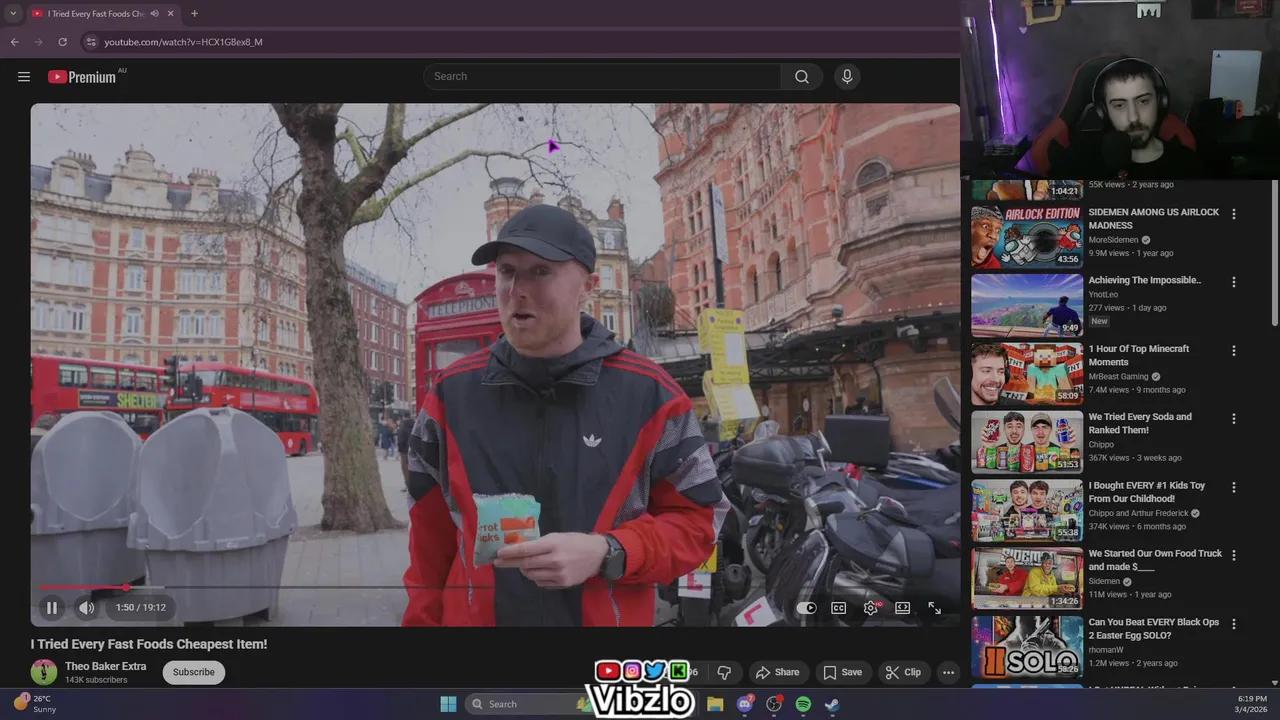
Task: Open options menu for Black Ops Easter Egg
Action: click(x=1234, y=624)
